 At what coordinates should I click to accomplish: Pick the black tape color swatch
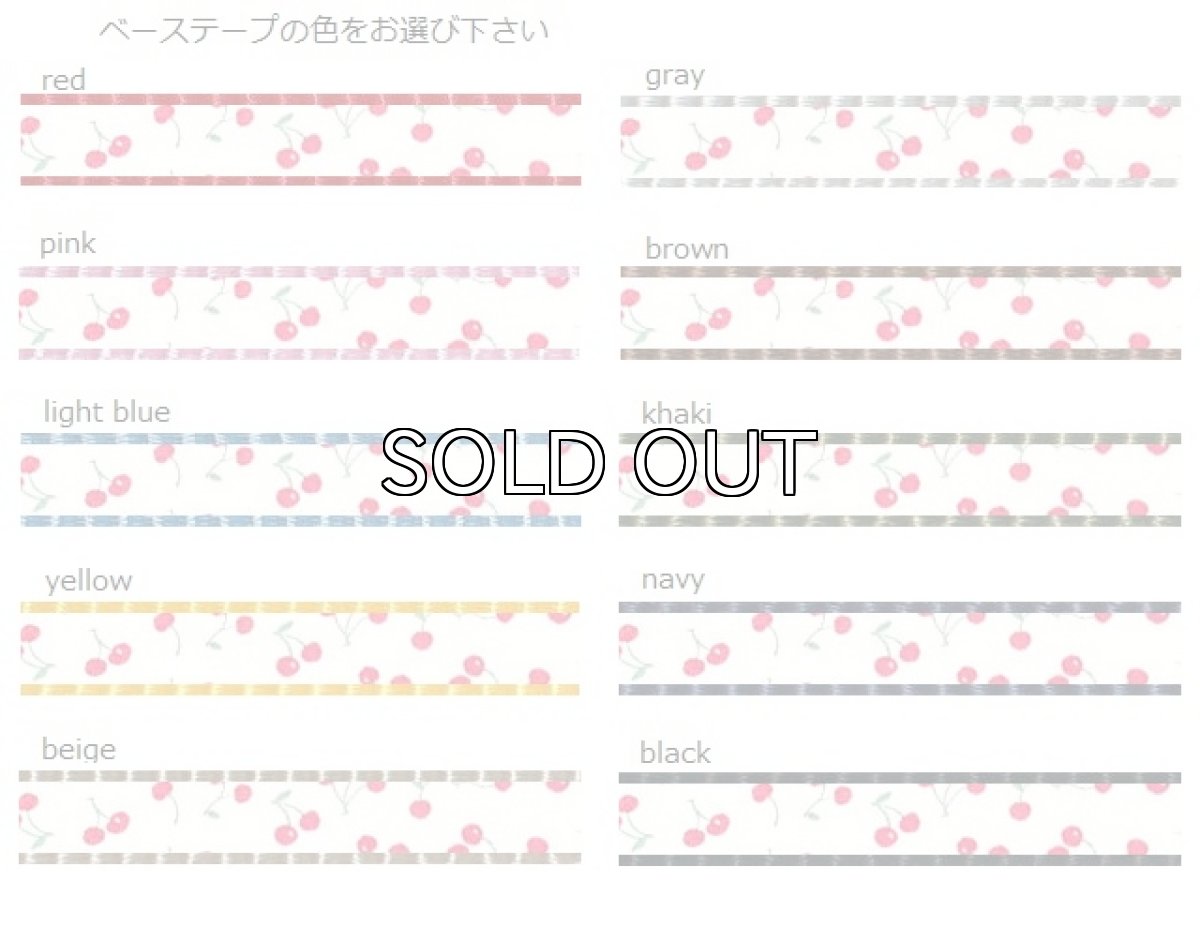900,818
